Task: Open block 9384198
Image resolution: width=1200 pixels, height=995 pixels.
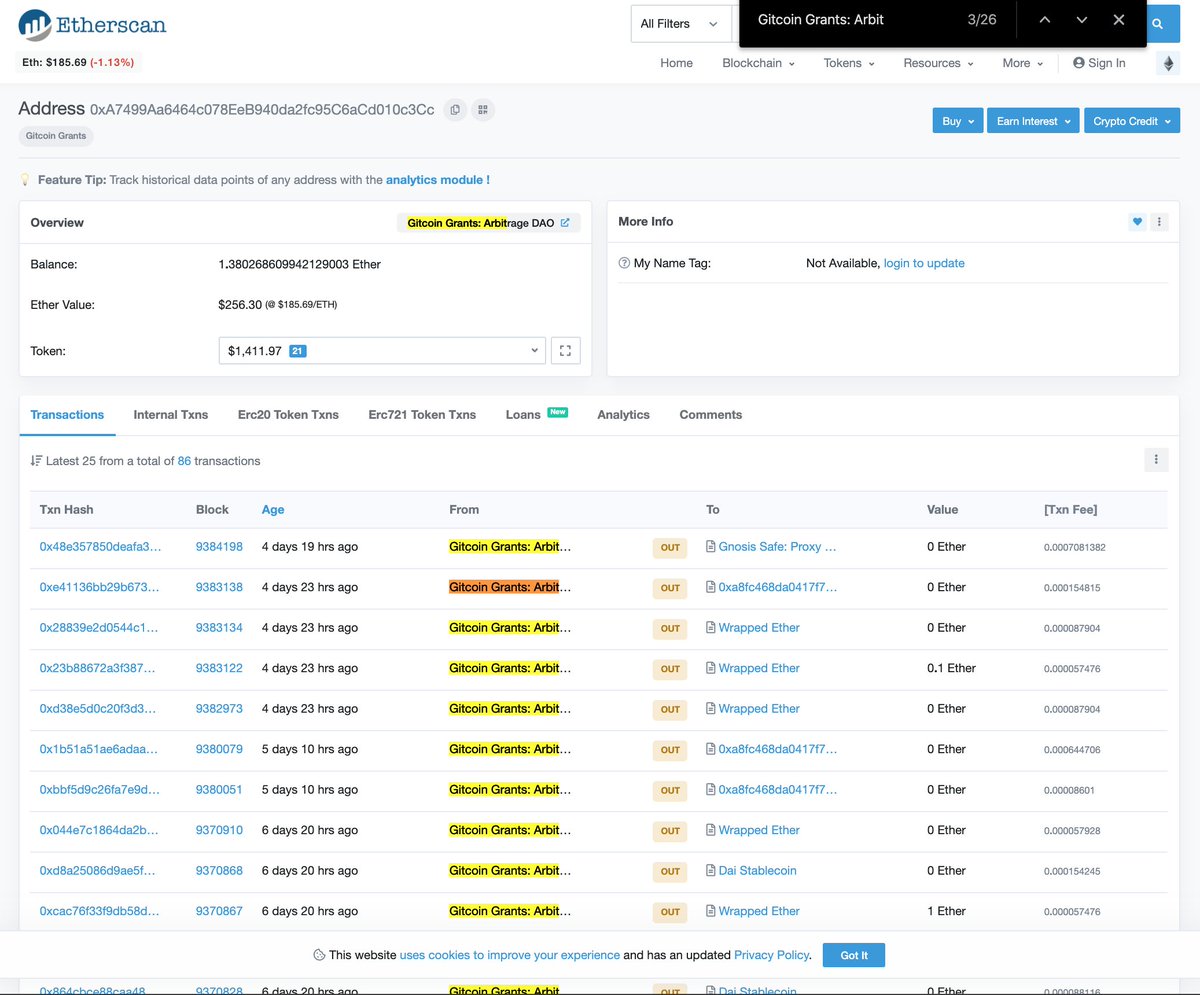Action: [219, 546]
